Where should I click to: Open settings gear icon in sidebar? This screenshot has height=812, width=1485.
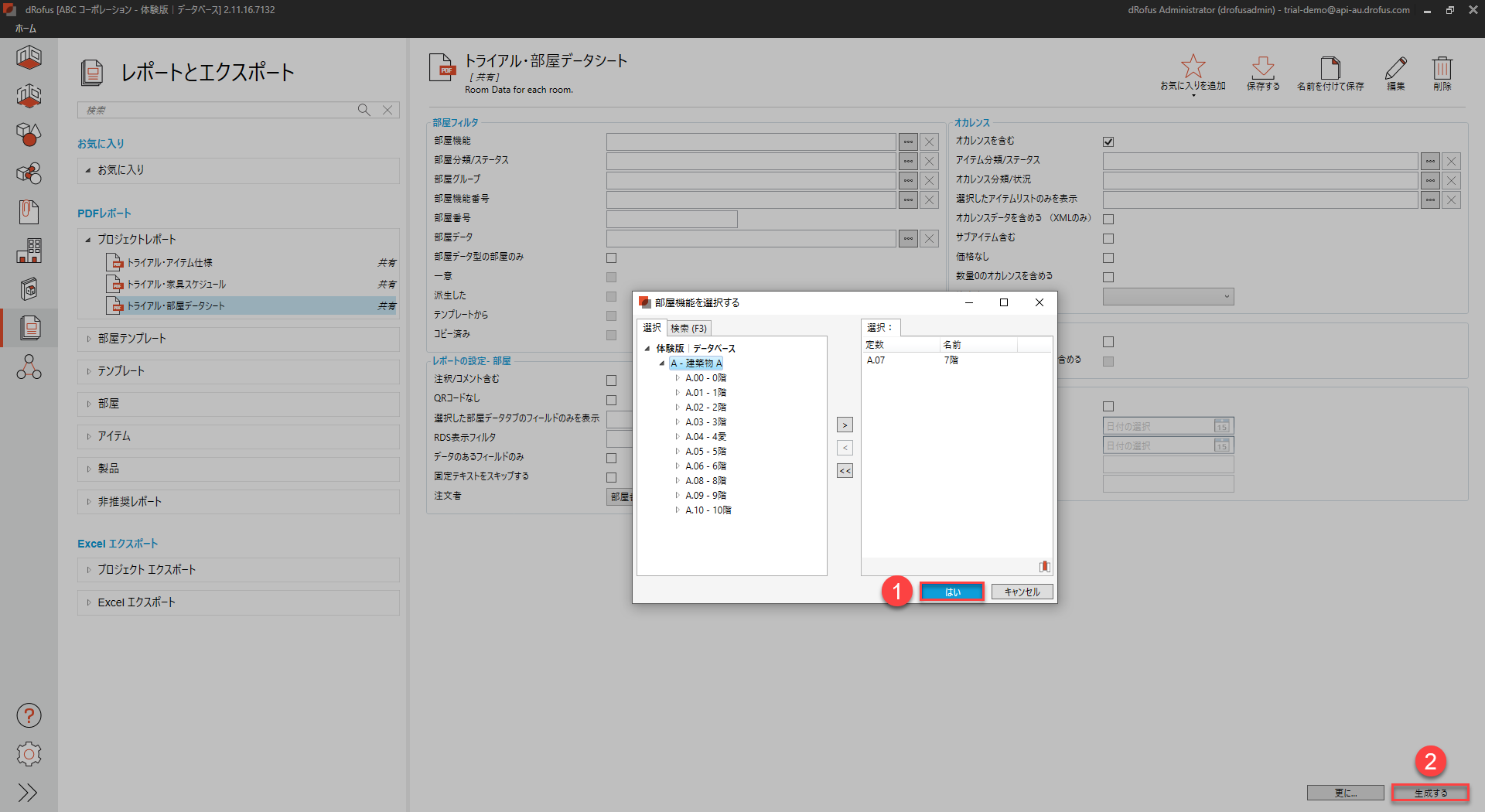tap(29, 754)
